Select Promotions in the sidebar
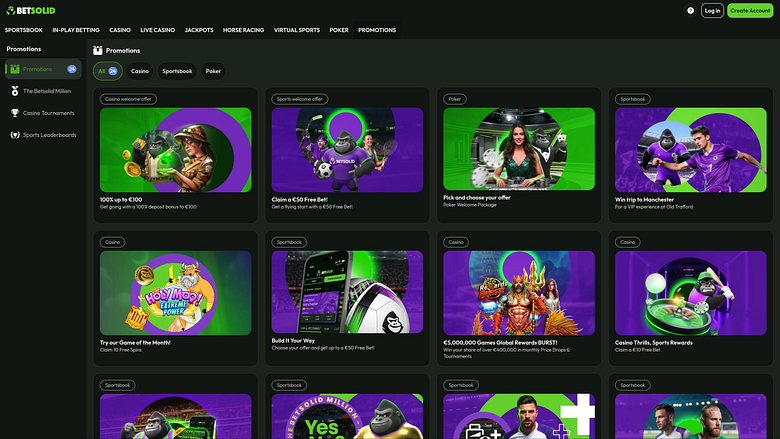 tap(43, 69)
